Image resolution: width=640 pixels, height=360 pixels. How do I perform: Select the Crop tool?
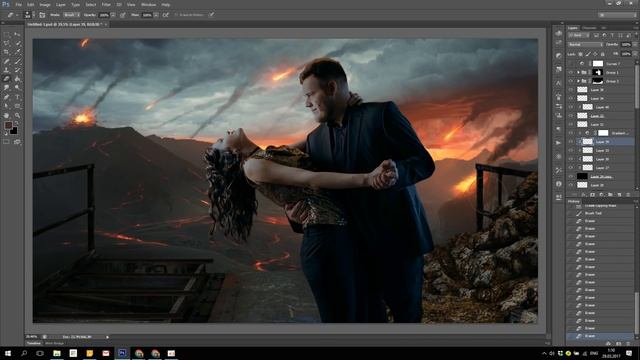click(7, 52)
